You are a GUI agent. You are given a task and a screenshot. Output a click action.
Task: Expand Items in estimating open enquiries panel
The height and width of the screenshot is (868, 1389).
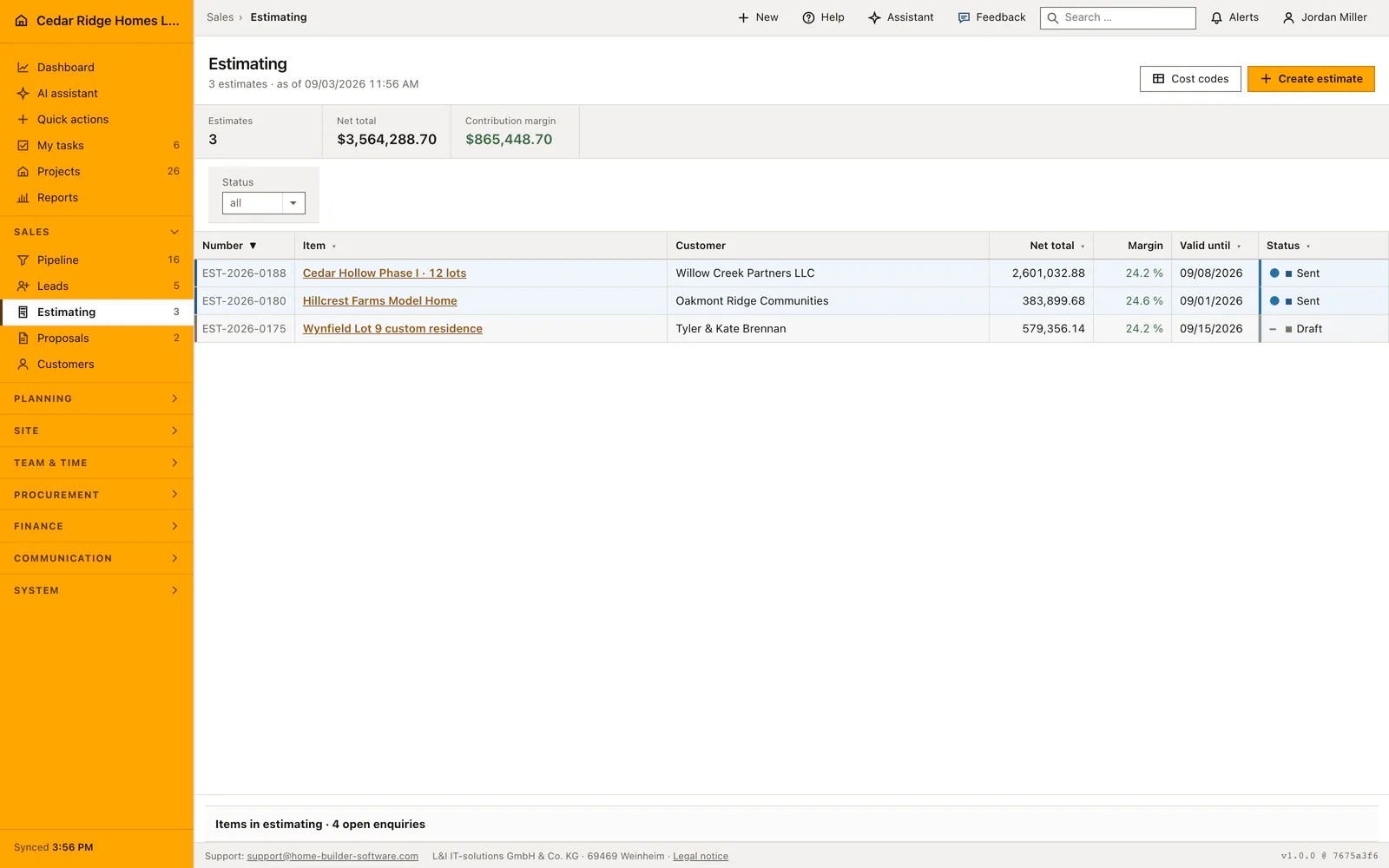point(792,824)
